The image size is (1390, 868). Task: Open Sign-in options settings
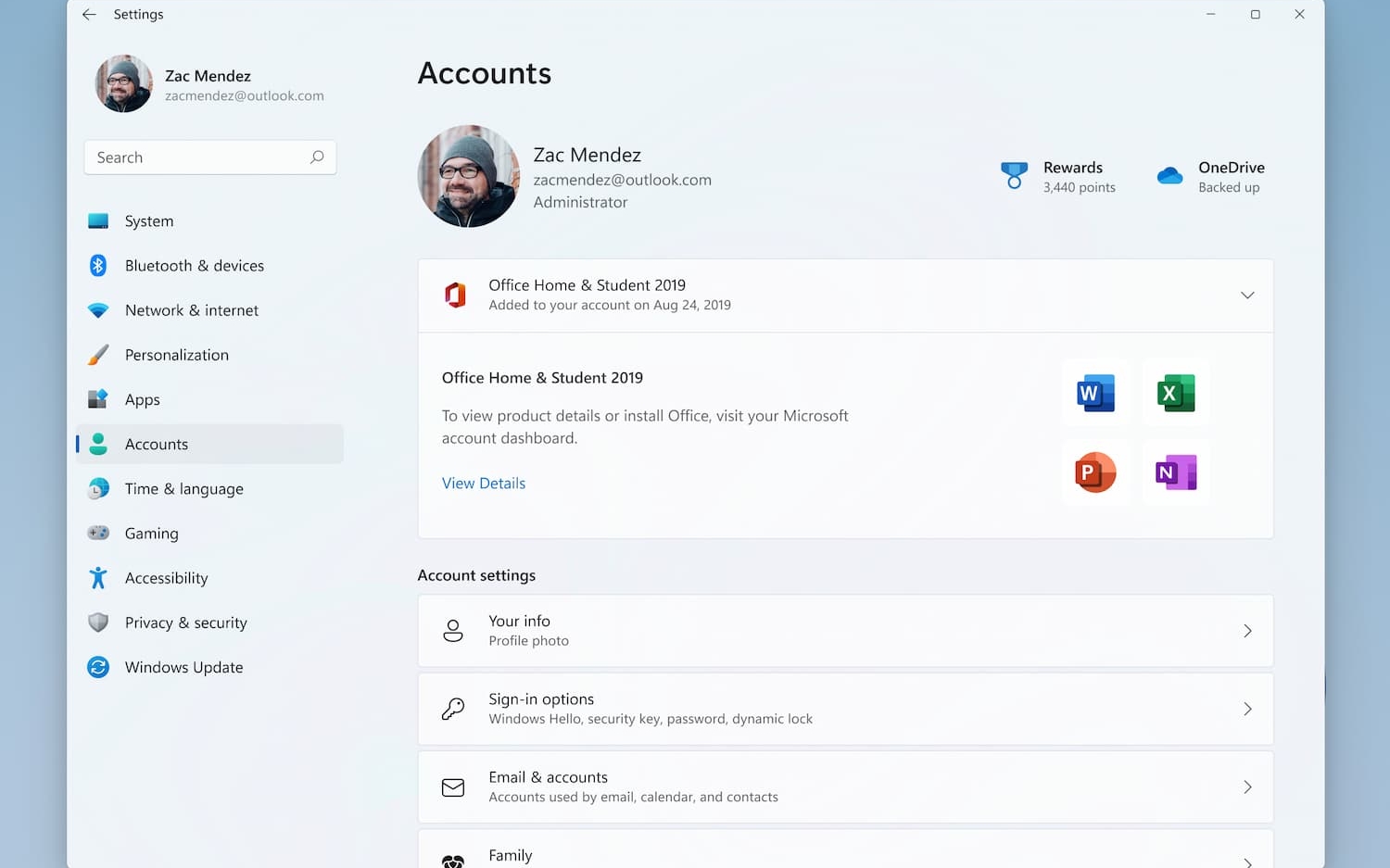(845, 709)
